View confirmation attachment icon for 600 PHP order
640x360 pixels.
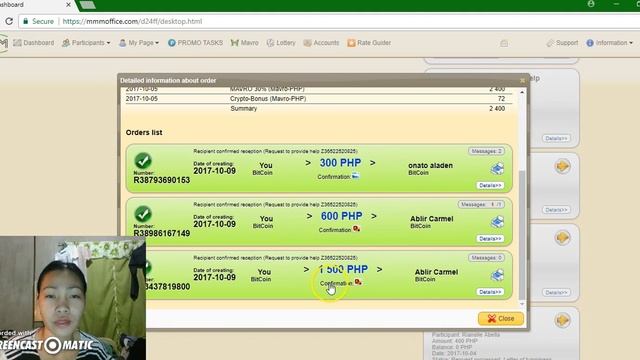coord(356,229)
